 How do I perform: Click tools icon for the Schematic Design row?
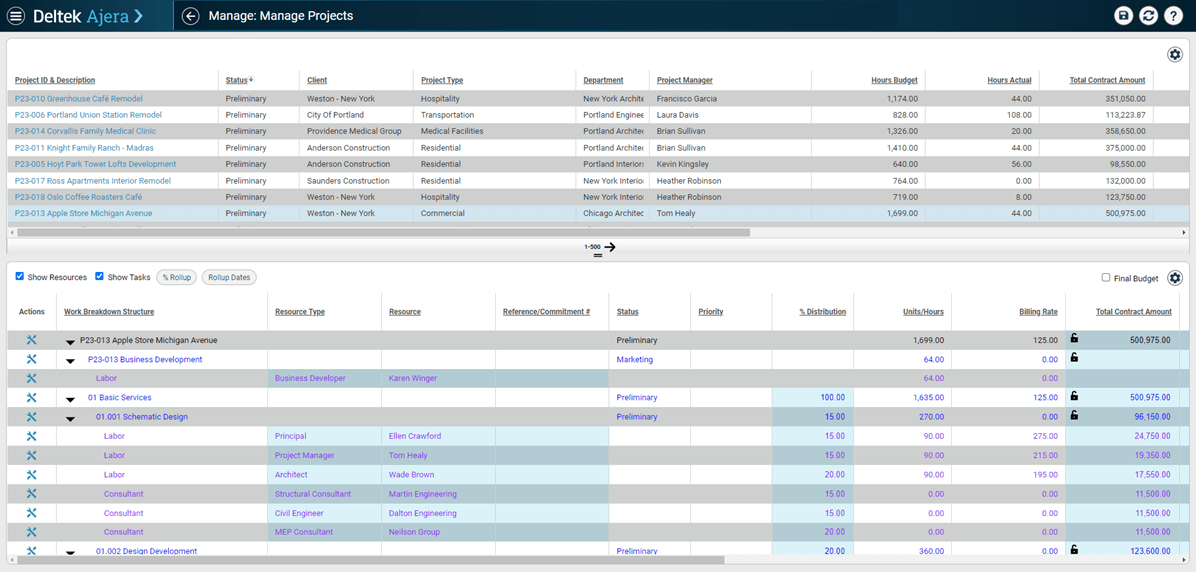(x=31, y=417)
